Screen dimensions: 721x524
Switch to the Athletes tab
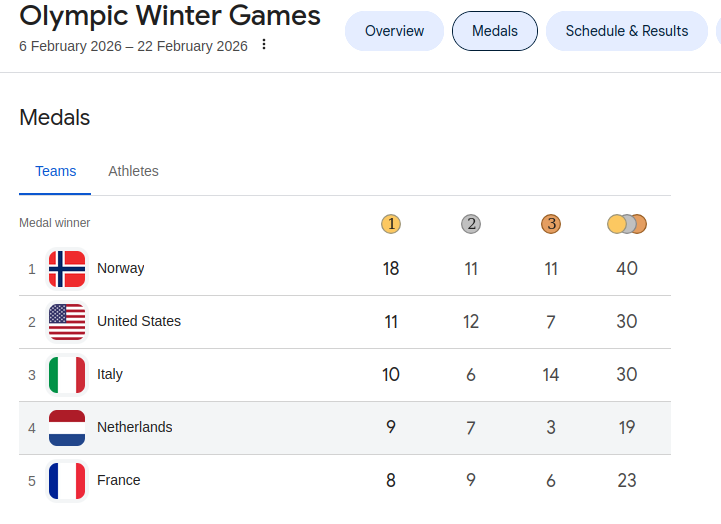[x=133, y=171]
